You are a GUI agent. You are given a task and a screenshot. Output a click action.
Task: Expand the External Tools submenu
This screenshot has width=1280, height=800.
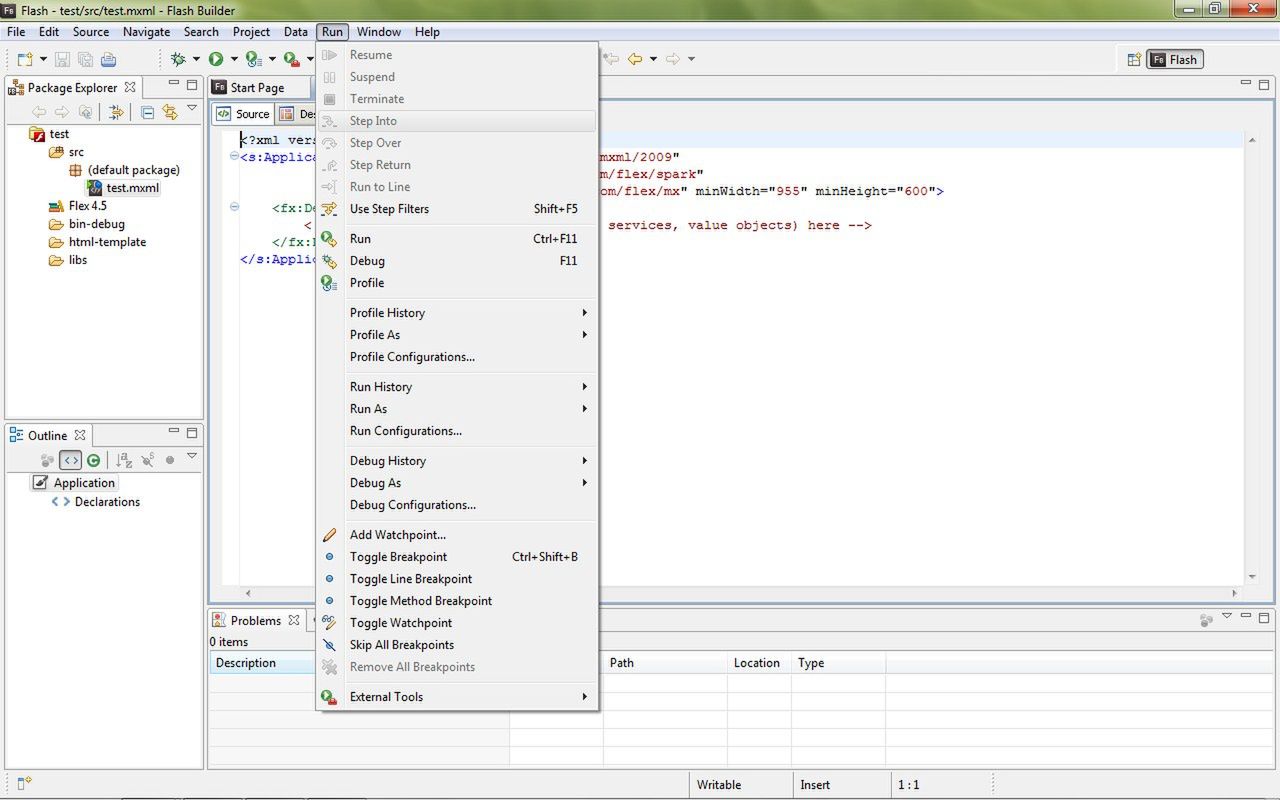pyautogui.click(x=457, y=697)
